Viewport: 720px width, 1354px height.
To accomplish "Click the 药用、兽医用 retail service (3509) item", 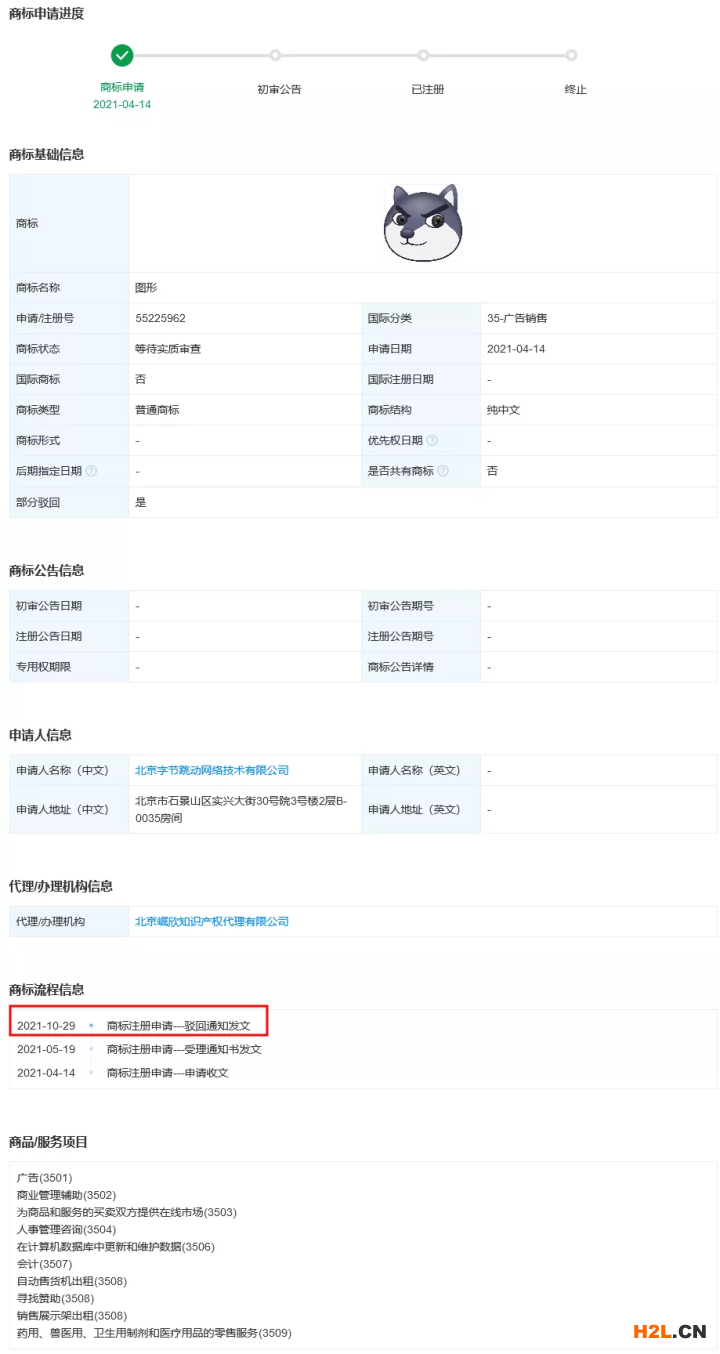I will pos(154,1333).
